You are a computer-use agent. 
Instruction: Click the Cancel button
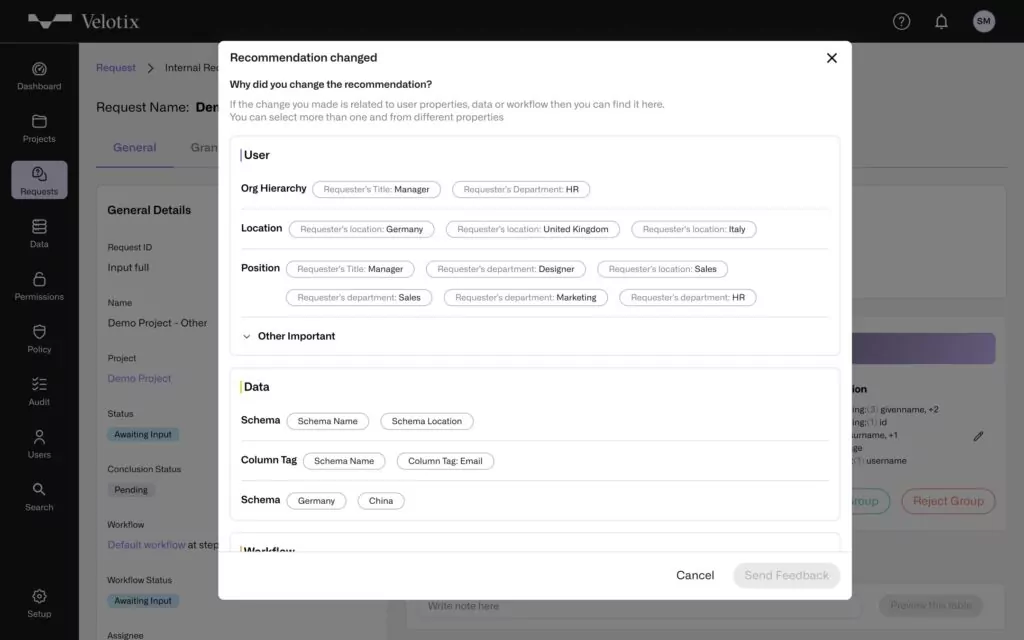(695, 575)
